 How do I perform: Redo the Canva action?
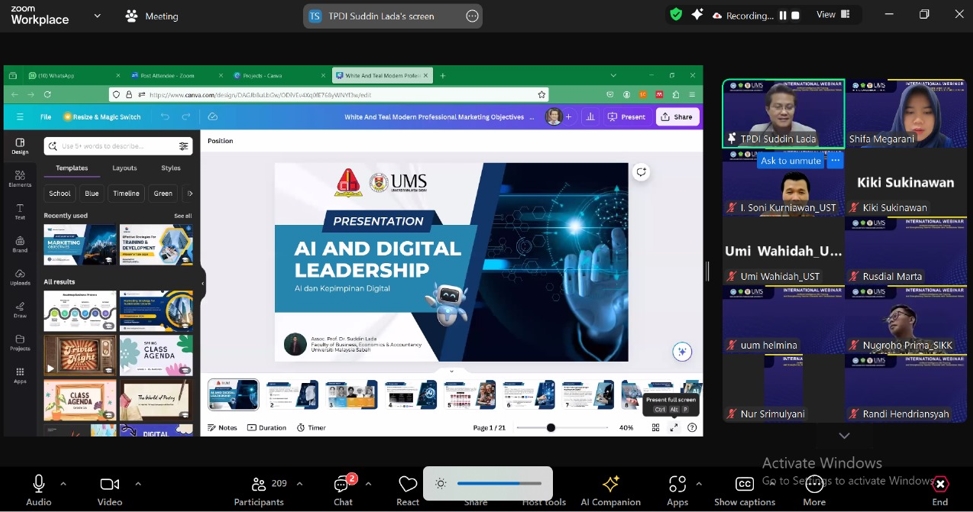[x=186, y=117]
